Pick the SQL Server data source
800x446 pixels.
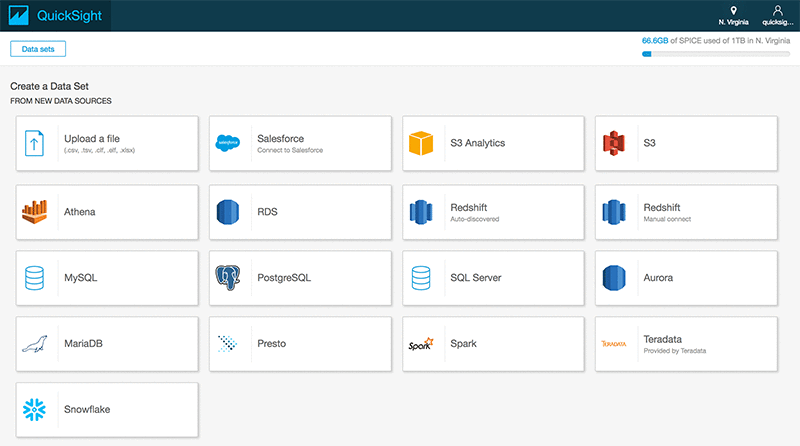pos(493,277)
